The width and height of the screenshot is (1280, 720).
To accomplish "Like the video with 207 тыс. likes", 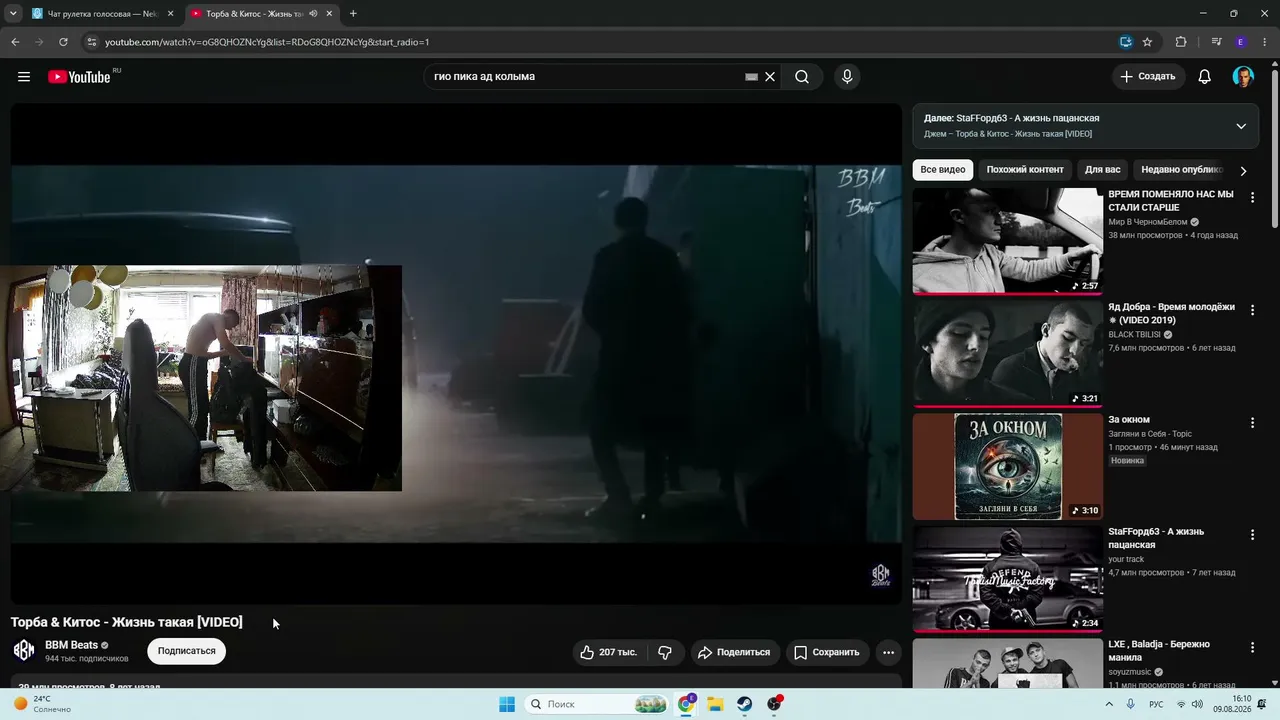I will 610,652.
